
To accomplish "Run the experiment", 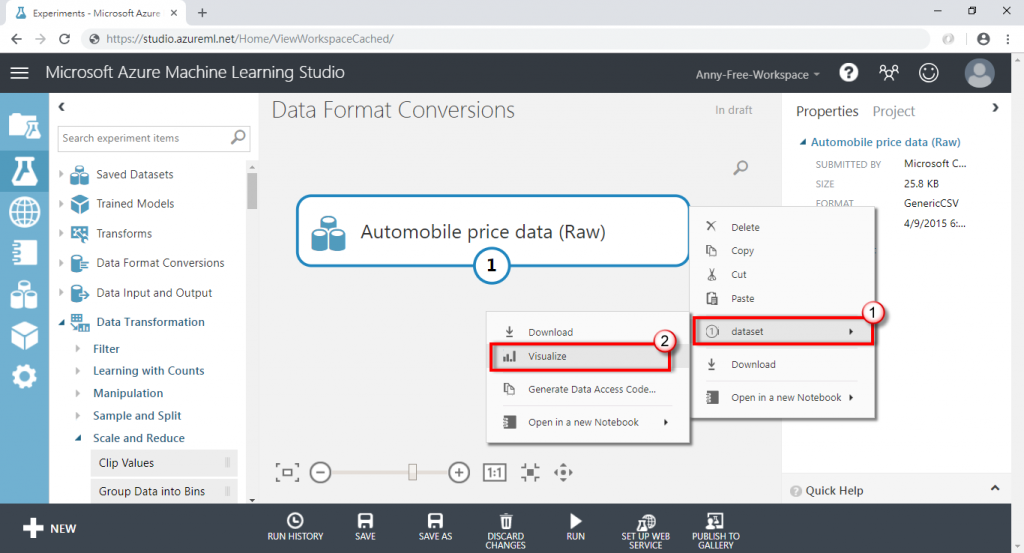I will tap(575, 526).
